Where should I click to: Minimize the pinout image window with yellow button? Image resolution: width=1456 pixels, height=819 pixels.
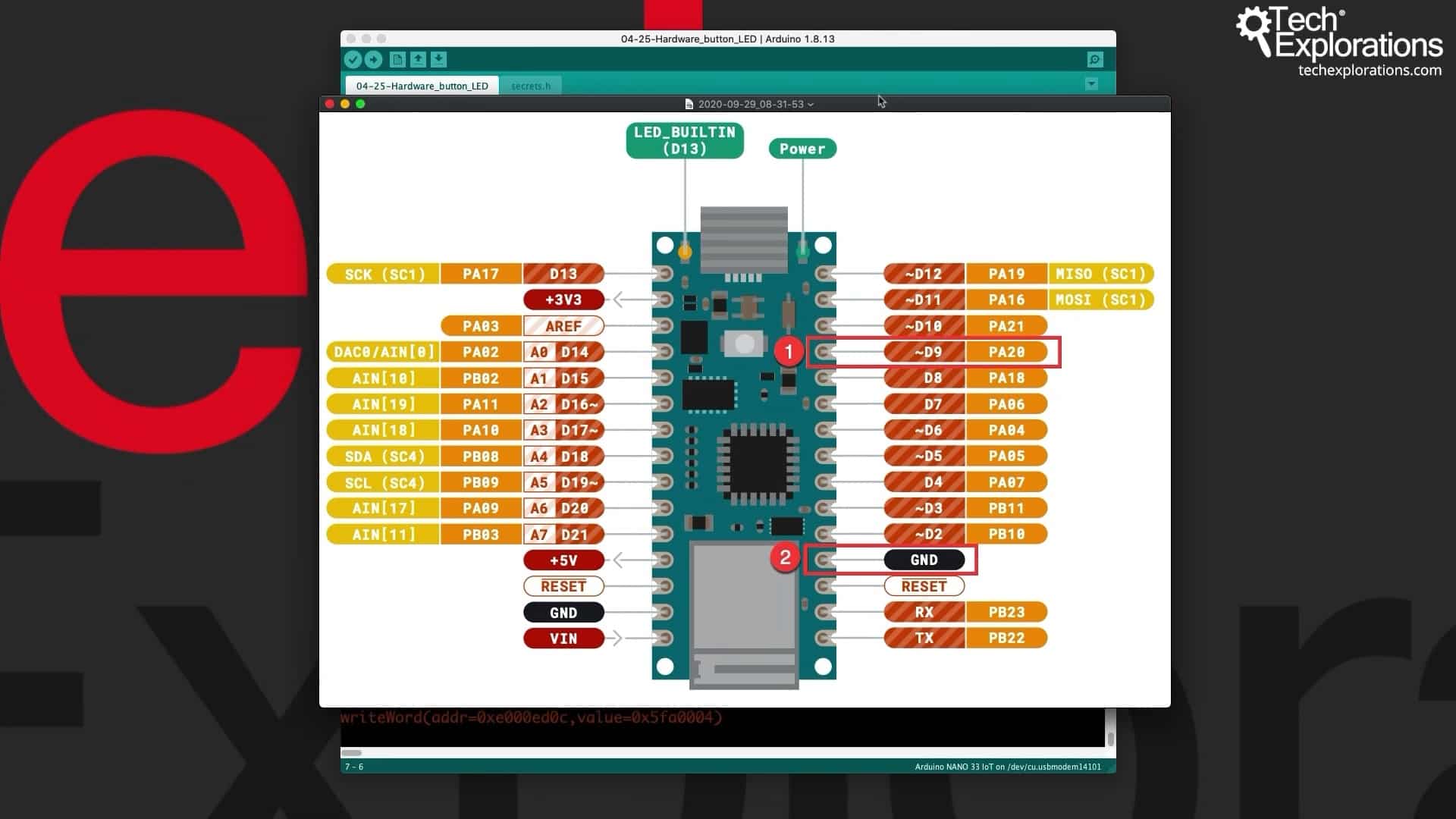(345, 104)
